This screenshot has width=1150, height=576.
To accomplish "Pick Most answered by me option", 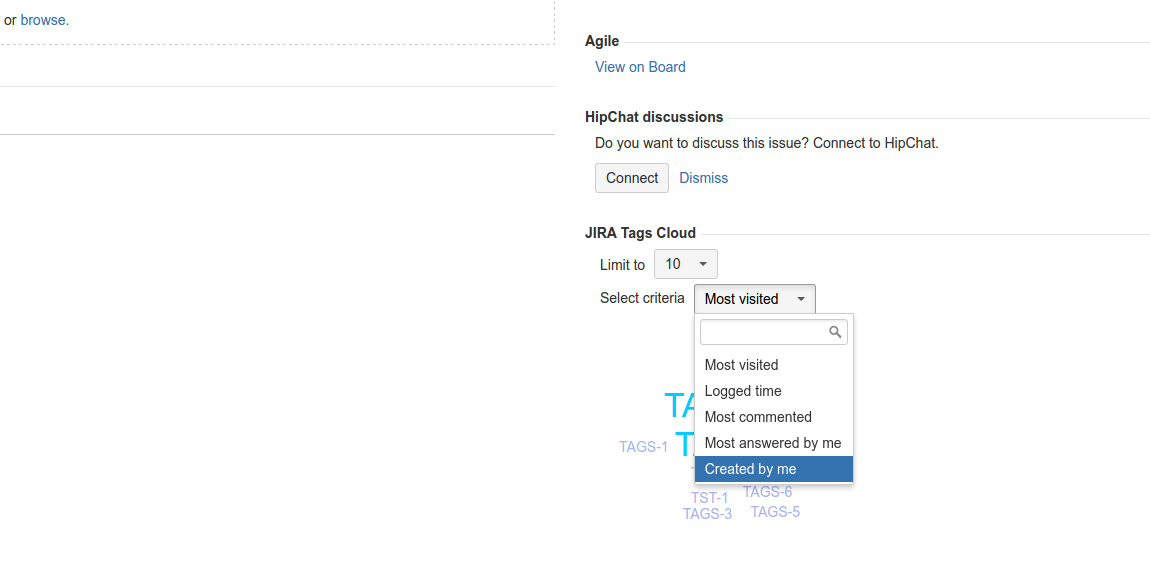I will coord(773,443).
